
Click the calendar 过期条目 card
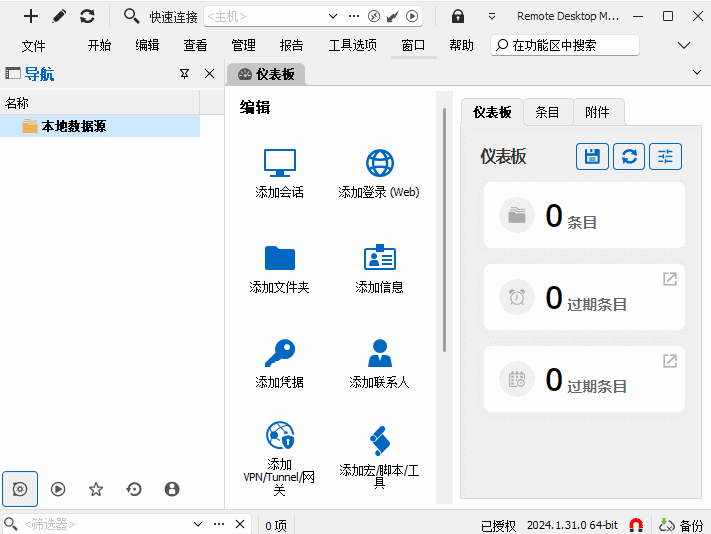coord(584,379)
